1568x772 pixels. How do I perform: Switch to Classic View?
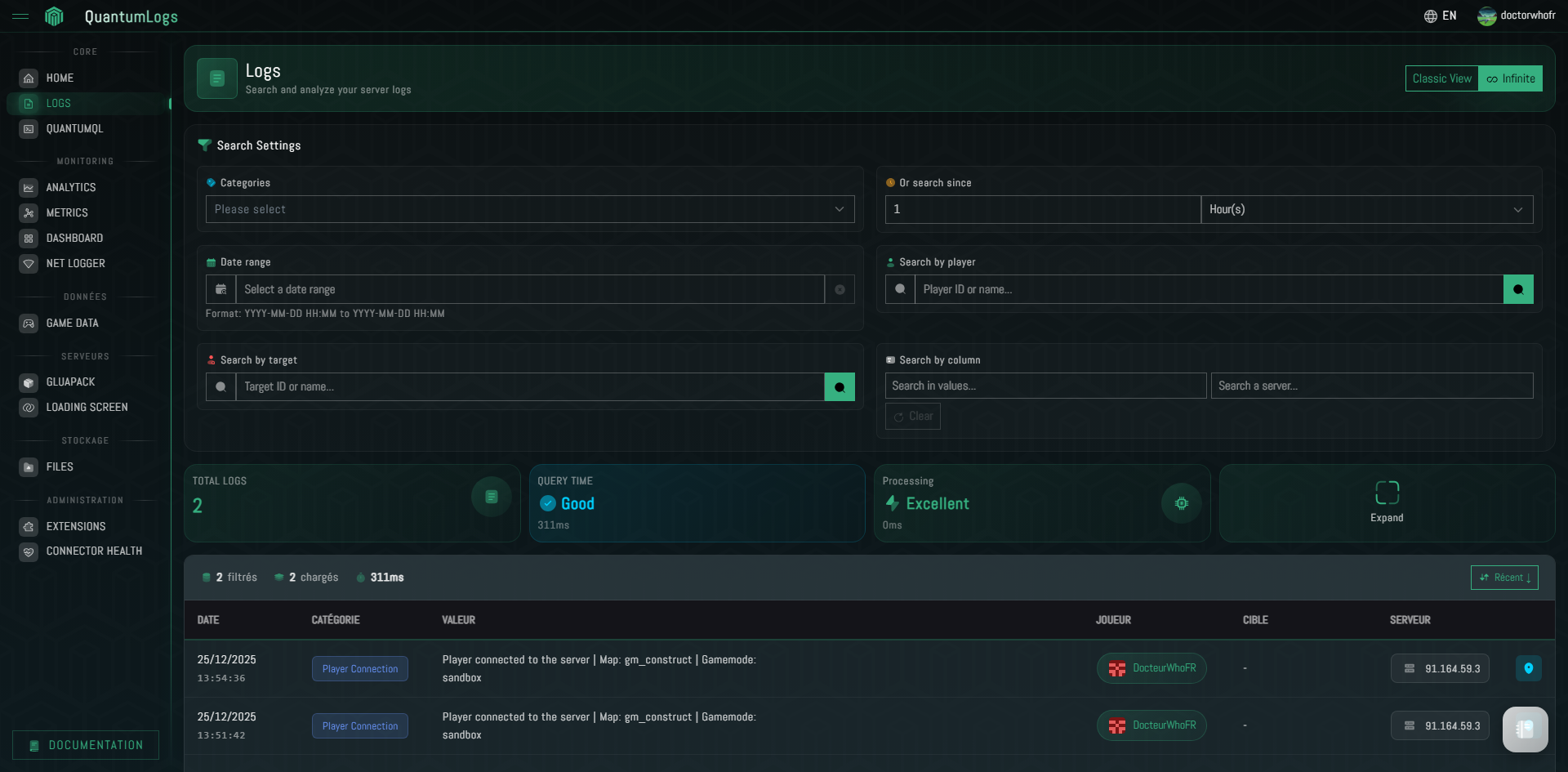tap(1441, 78)
